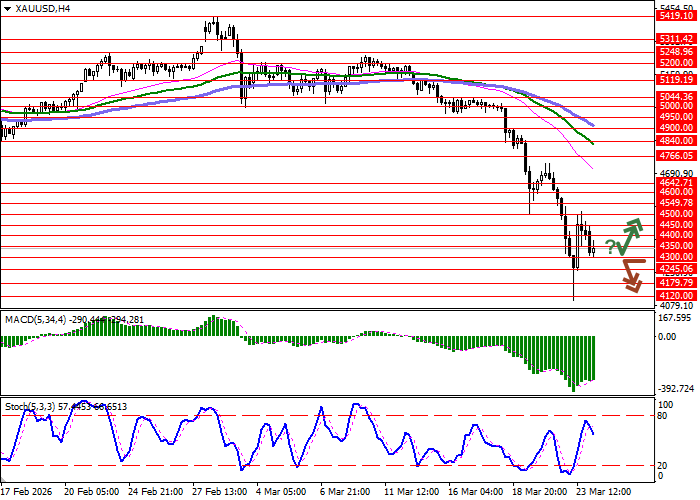Screen dimensions: 700x500
Task: Select the 4642.71 price level label
Action: pos(672,183)
